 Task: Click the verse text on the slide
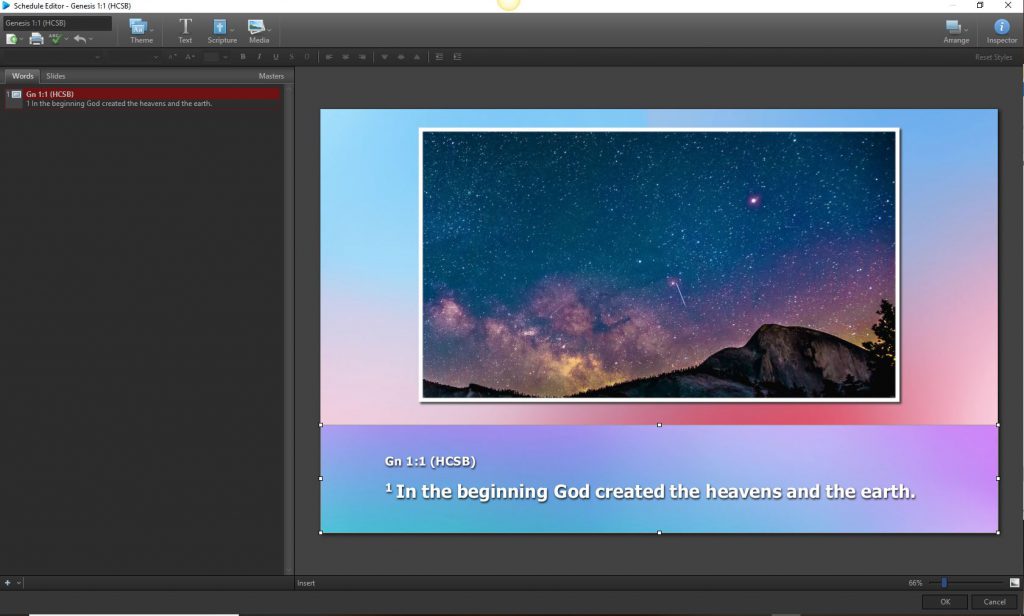[x=650, y=491]
